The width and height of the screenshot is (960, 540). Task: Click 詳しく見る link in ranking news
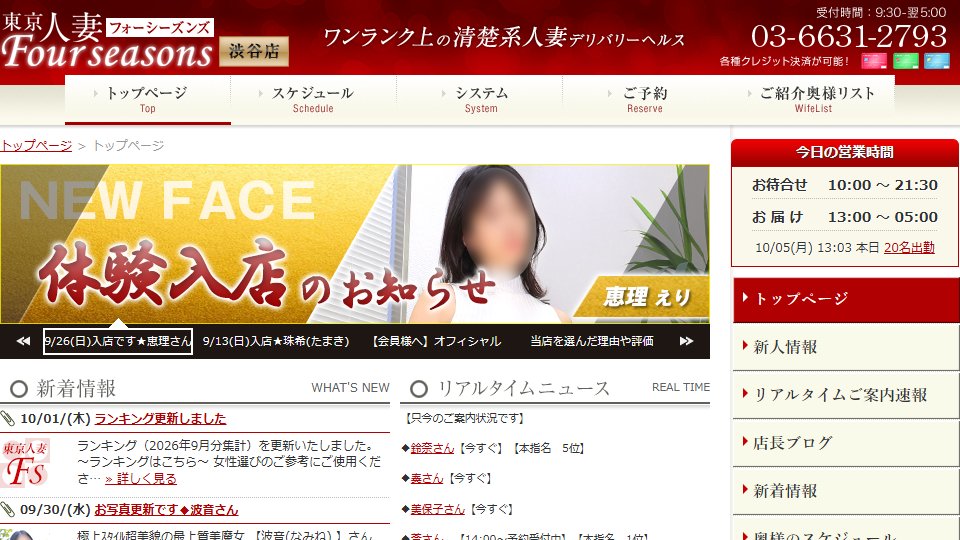pos(141,479)
